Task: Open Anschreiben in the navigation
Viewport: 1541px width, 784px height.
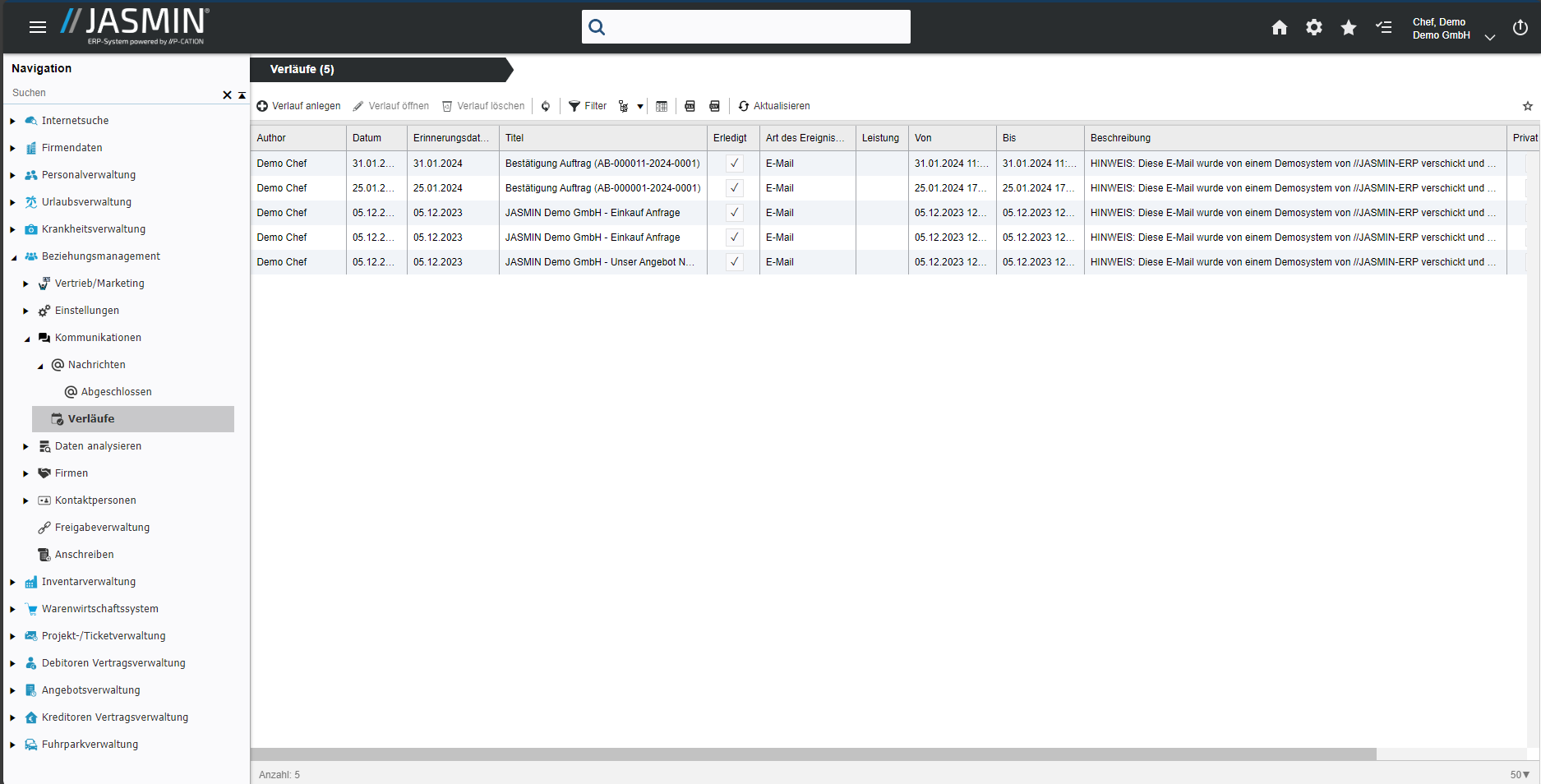Action: 84,555
